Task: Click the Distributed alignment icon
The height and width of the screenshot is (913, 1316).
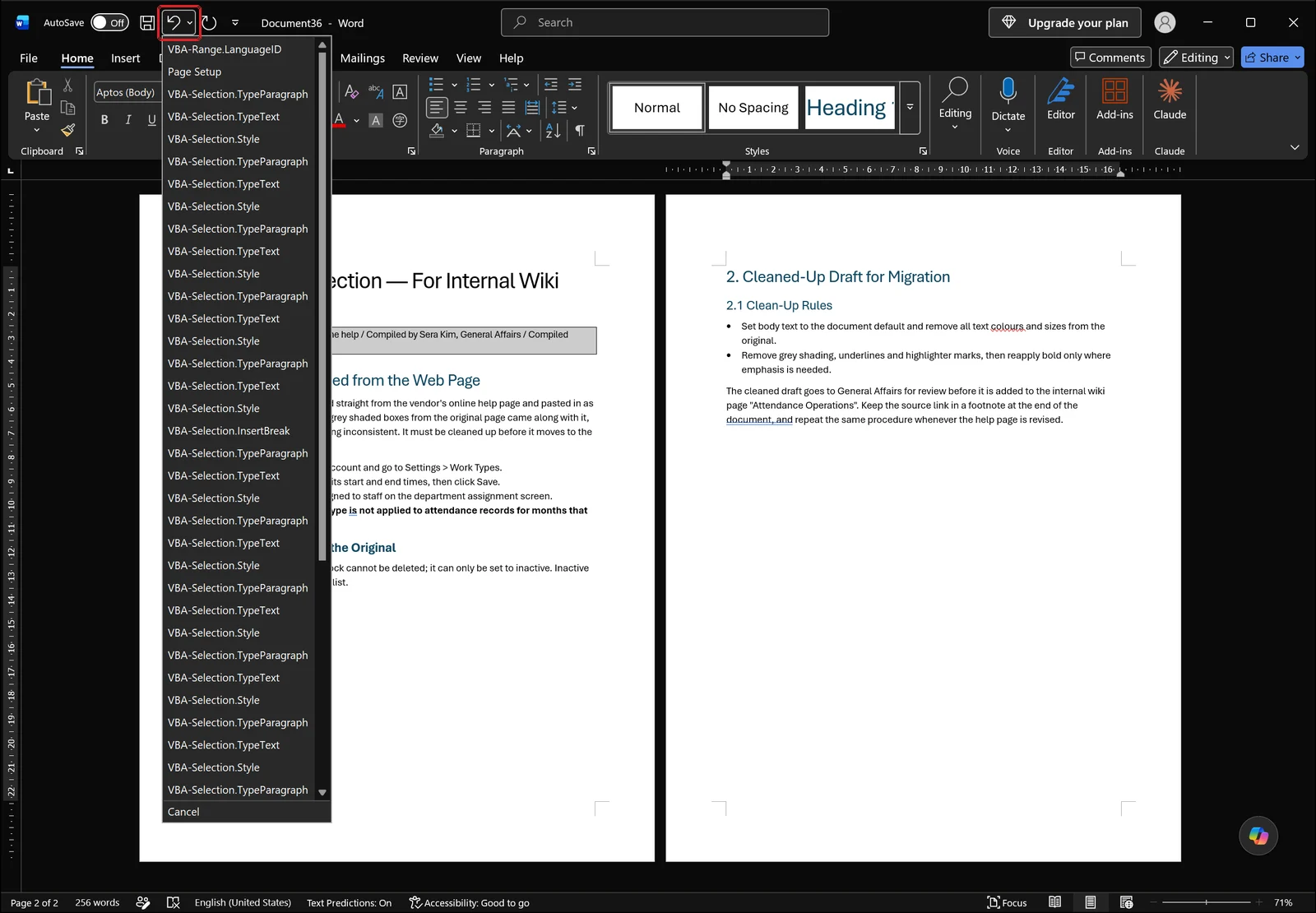Action: [532, 108]
